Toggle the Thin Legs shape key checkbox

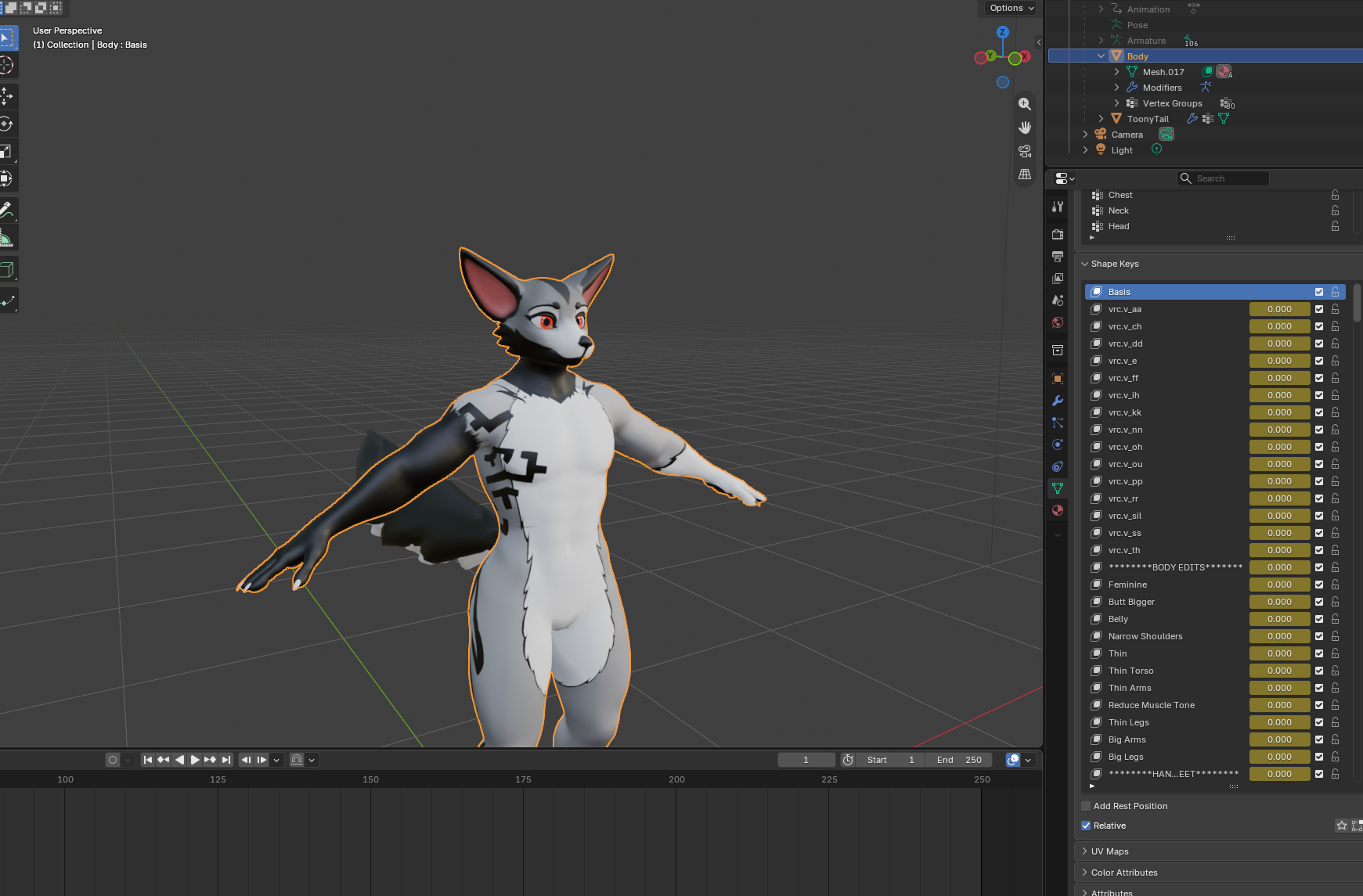[1319, 722]
